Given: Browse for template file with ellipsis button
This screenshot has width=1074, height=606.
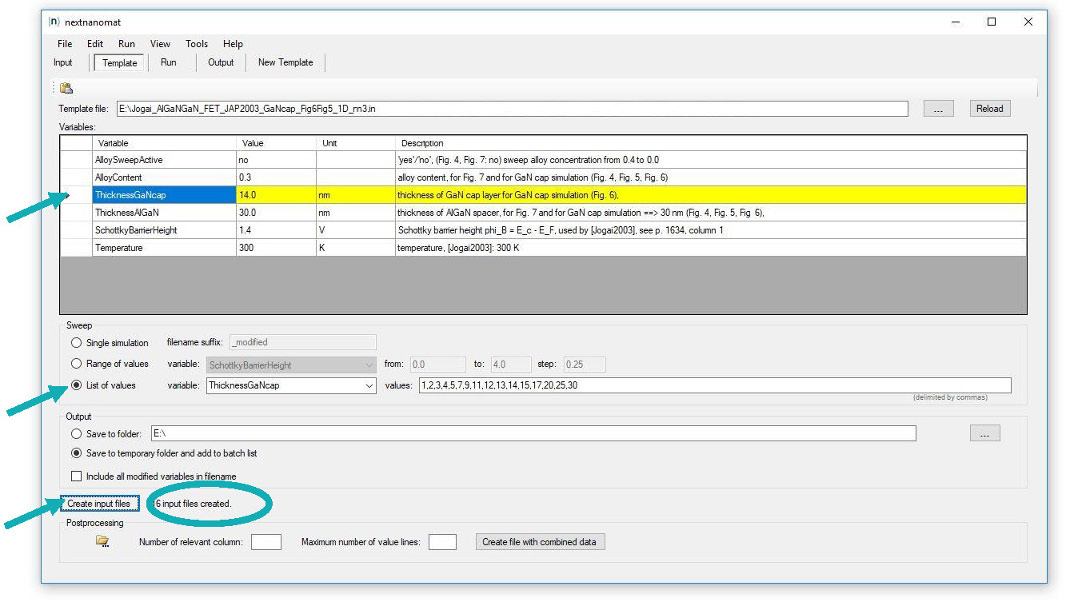Looking at the screenshot, I should tap(937, 109).
